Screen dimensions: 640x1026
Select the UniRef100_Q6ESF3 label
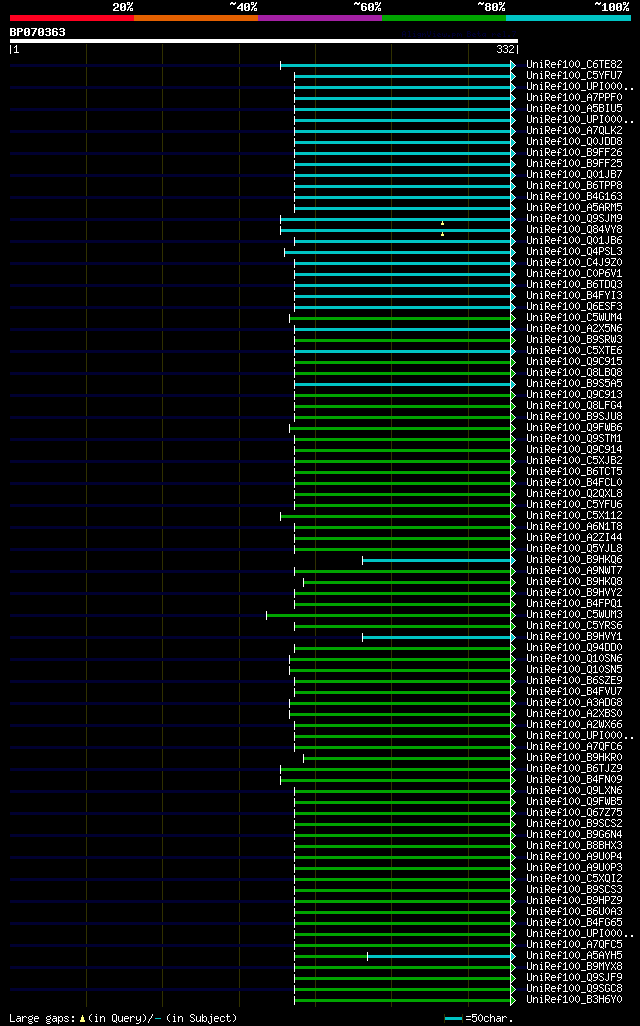[x=575, y=306]
